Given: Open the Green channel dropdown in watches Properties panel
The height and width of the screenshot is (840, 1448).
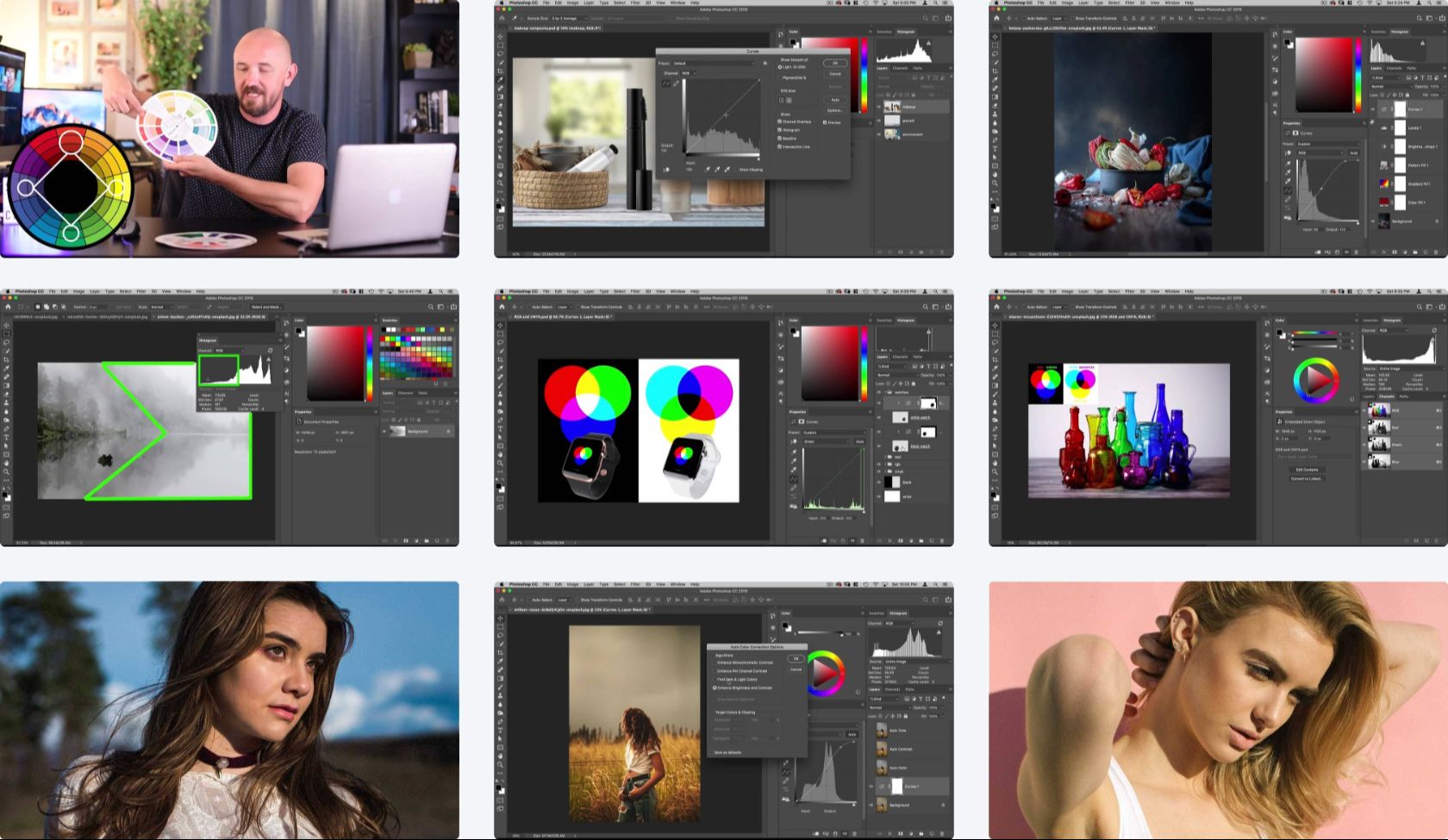Looking at the screenshot, I should click(x=827, y=442).
